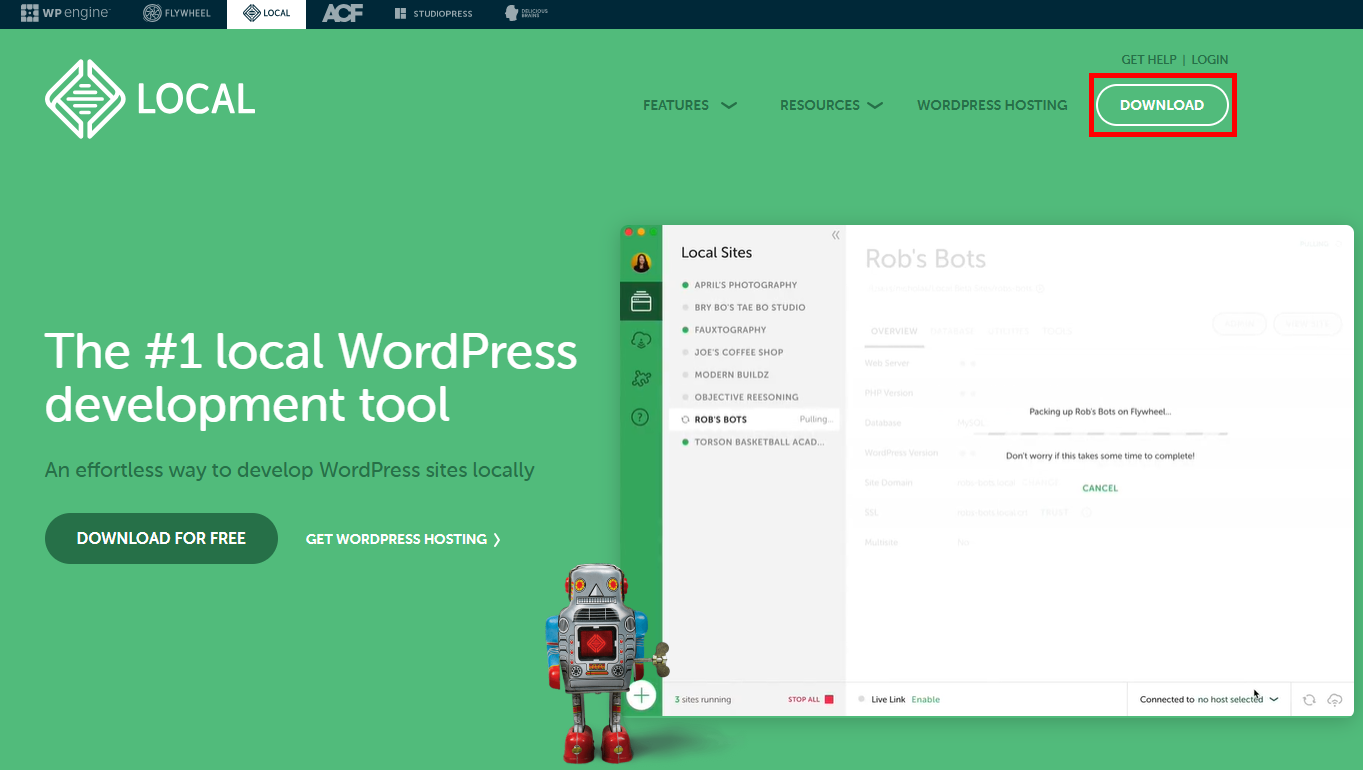Open the Connected to host dropdown
The width and height of the screenshot is (1363, 770).
[x=1209, y=700]
